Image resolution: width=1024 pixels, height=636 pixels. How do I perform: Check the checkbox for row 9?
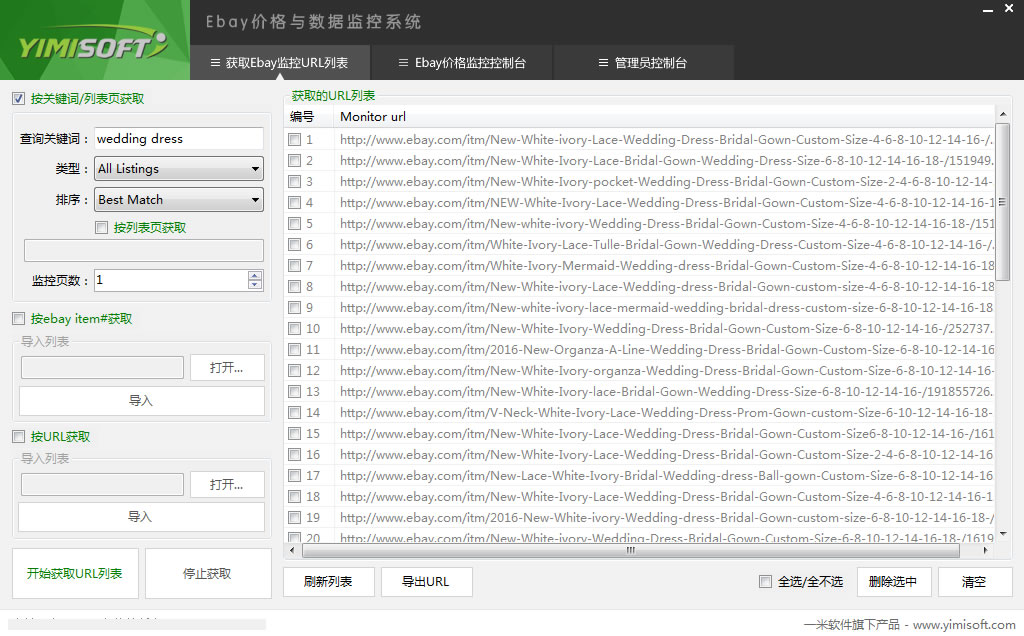(x=295, y=308)
